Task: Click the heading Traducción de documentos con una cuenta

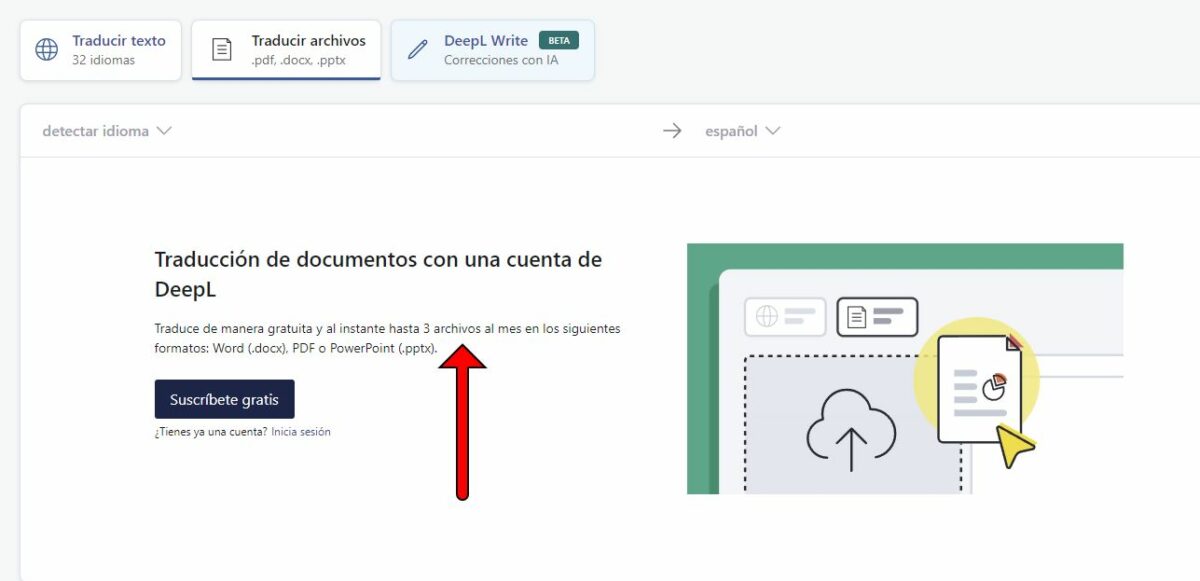Action: coord(378,274)
